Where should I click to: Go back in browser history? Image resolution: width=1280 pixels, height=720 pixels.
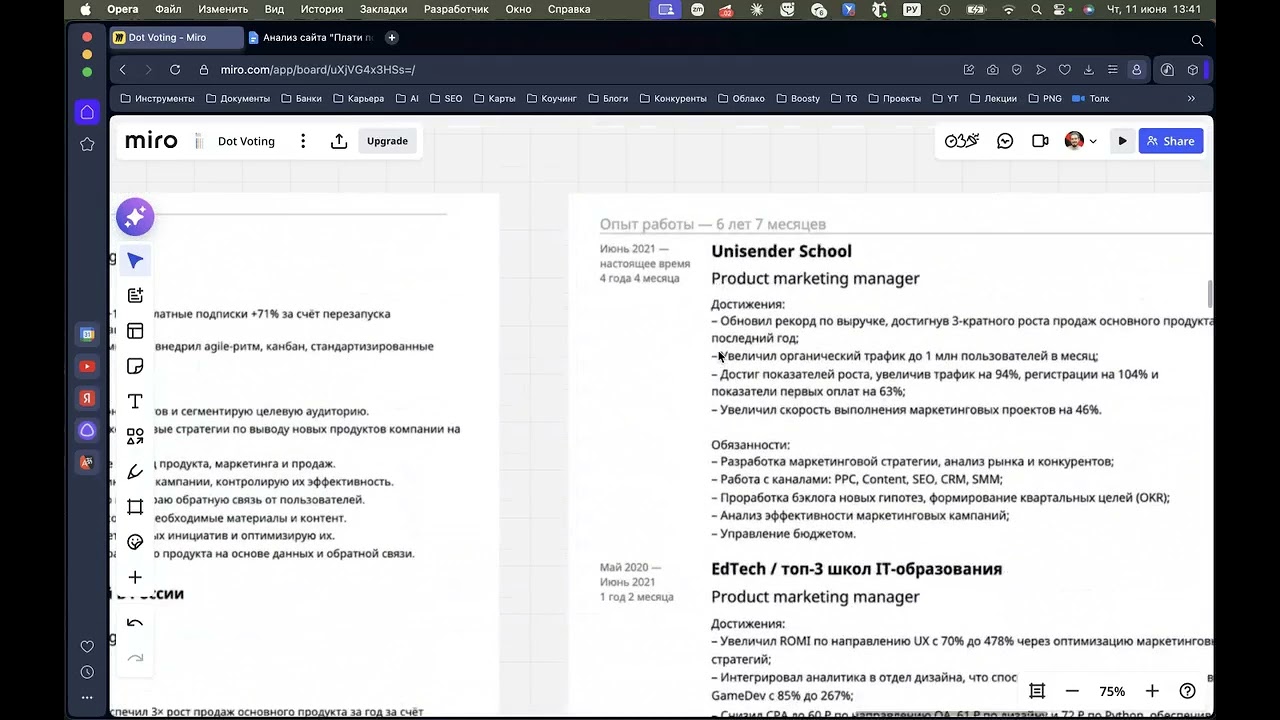(x=122, y=70)
